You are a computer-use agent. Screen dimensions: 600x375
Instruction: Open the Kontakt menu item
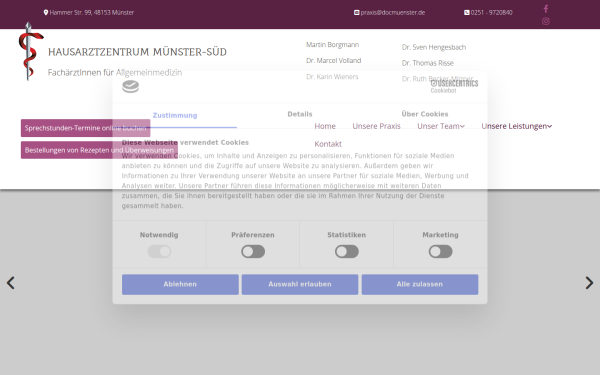328,144
